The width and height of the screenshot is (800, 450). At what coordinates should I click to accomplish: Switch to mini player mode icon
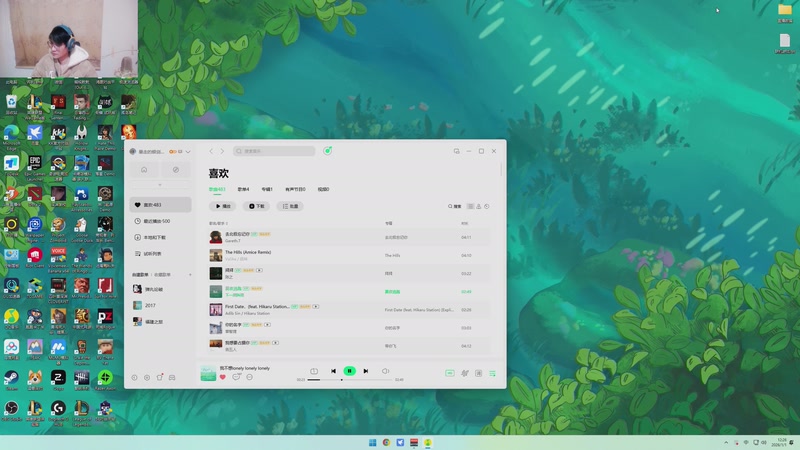pyautogui.click(x=456, y=151)
